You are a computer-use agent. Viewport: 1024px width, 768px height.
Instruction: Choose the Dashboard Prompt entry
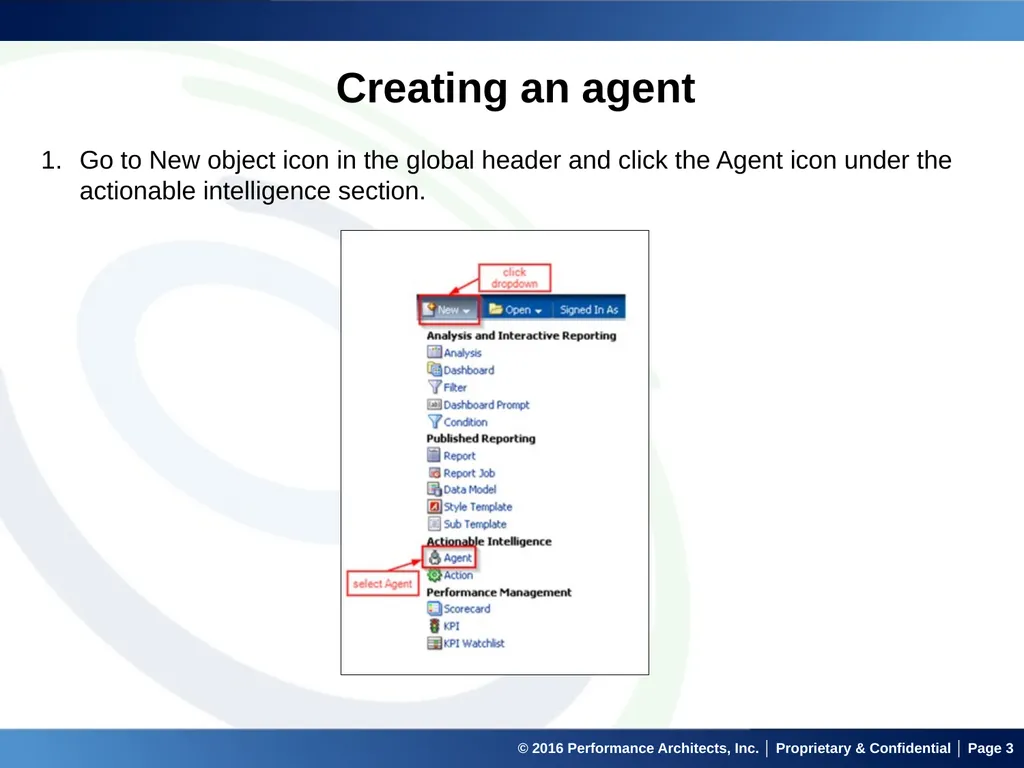[487, 405]
